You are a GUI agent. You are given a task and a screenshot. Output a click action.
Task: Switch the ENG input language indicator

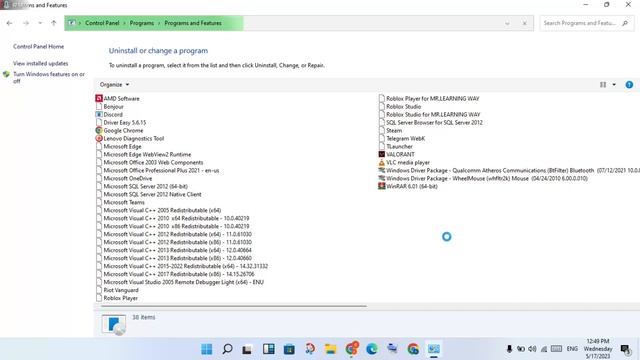(x=572, y=349)
